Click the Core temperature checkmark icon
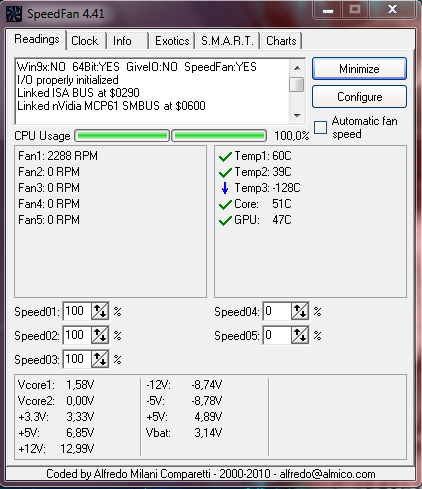This screenshot has height=489, width=422. tap(225, 204)
